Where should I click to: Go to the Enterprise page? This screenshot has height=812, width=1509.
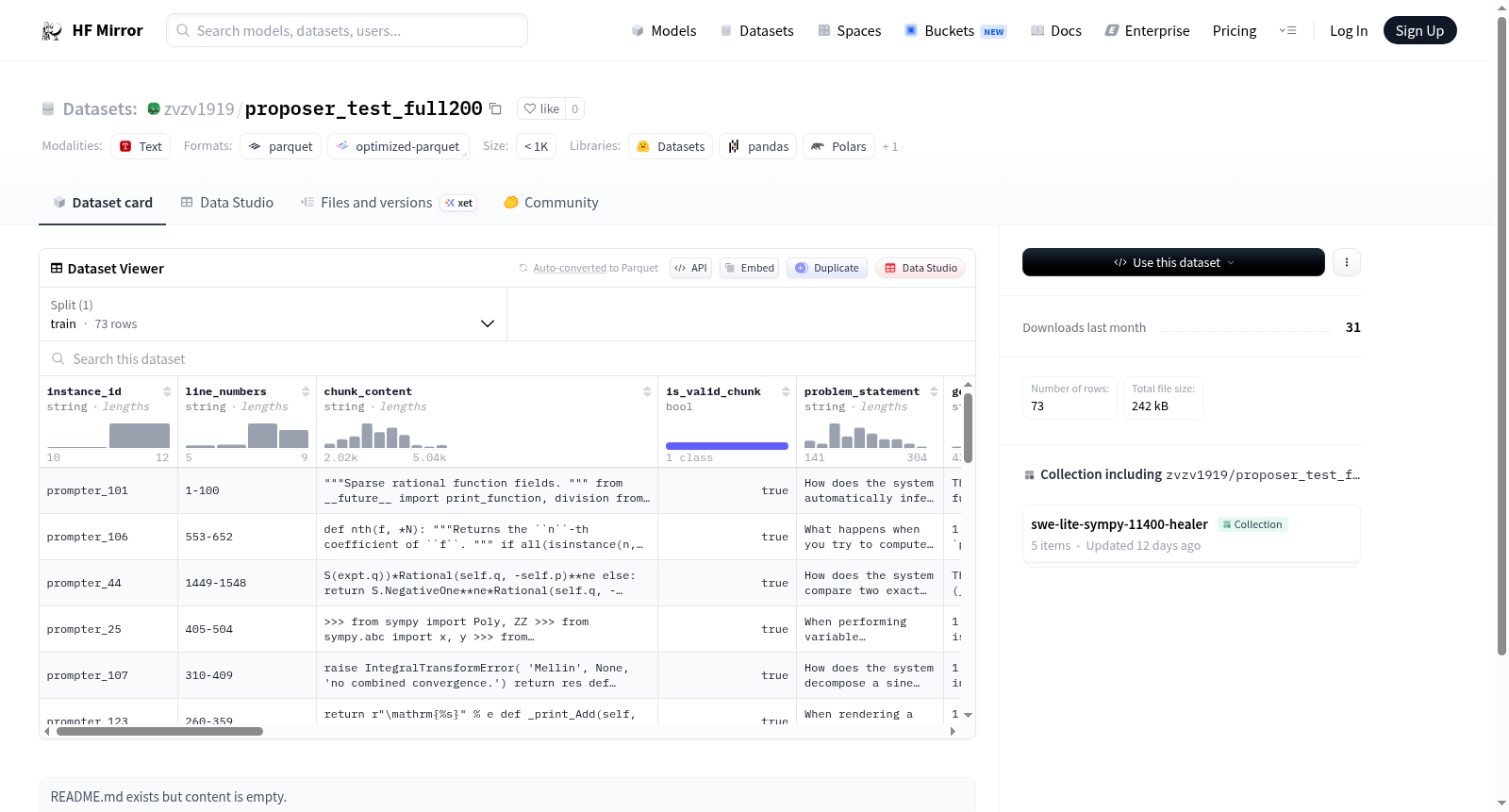(x=1147, y=30)
